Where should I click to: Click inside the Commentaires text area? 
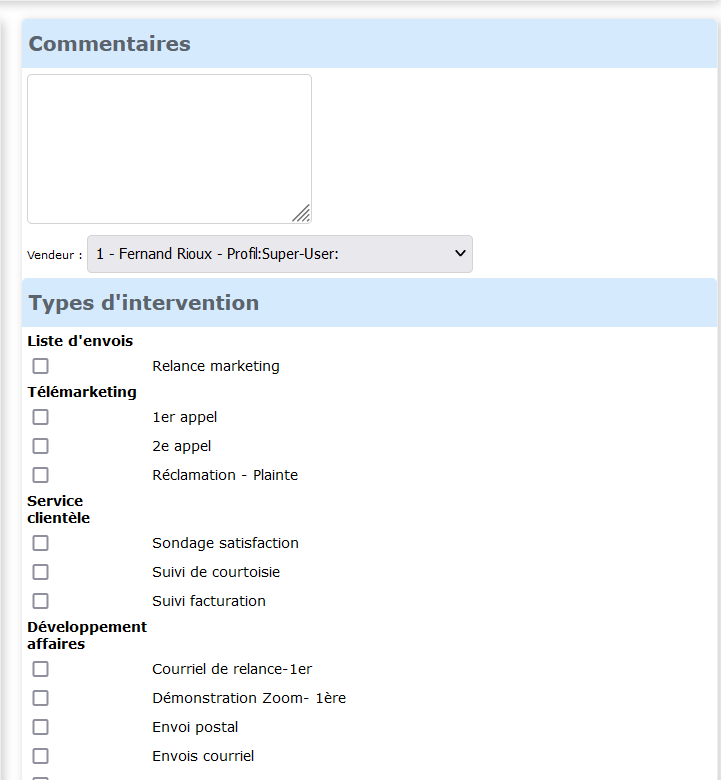(x=169, y=148)
